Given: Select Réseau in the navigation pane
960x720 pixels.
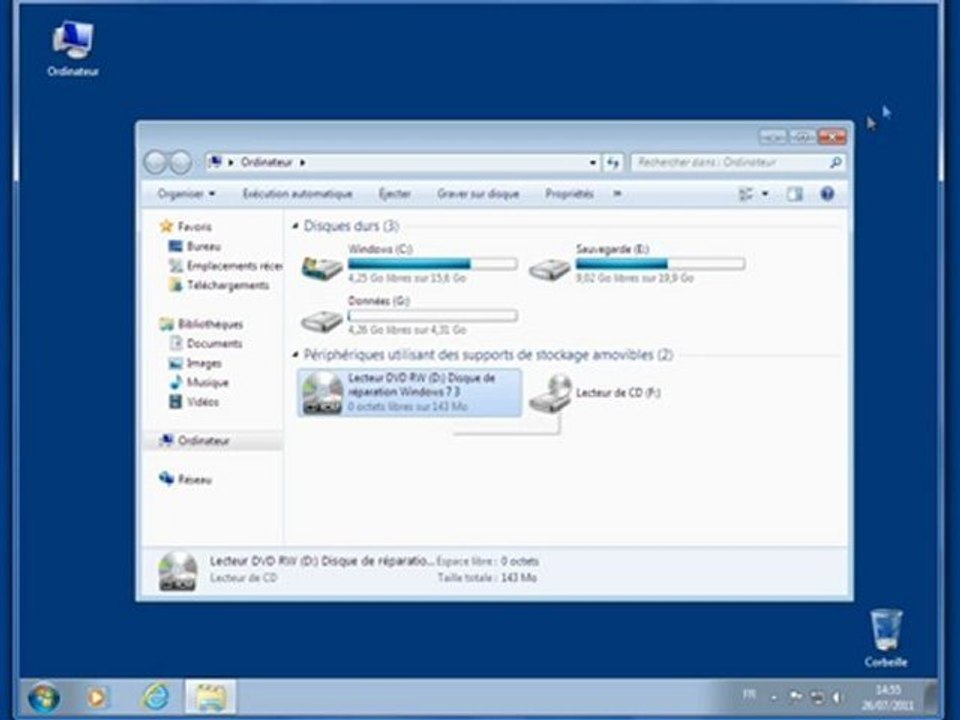Looking at the screenshot, I should 186,479.
